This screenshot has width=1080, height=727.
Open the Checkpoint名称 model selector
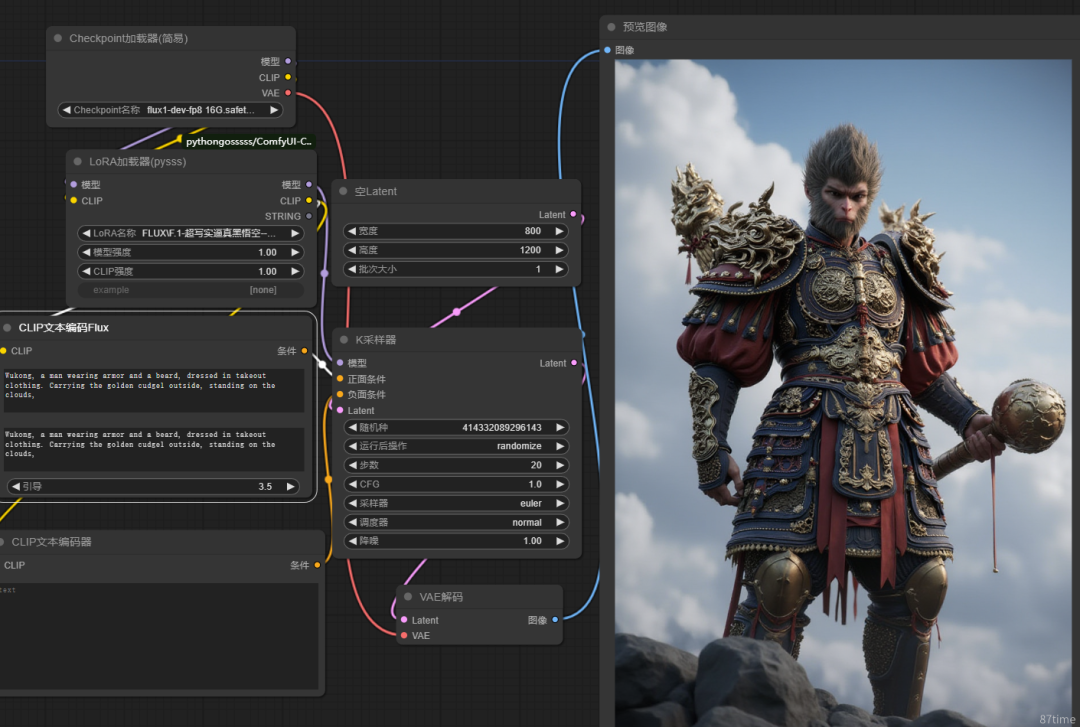[x=170, y=110]
